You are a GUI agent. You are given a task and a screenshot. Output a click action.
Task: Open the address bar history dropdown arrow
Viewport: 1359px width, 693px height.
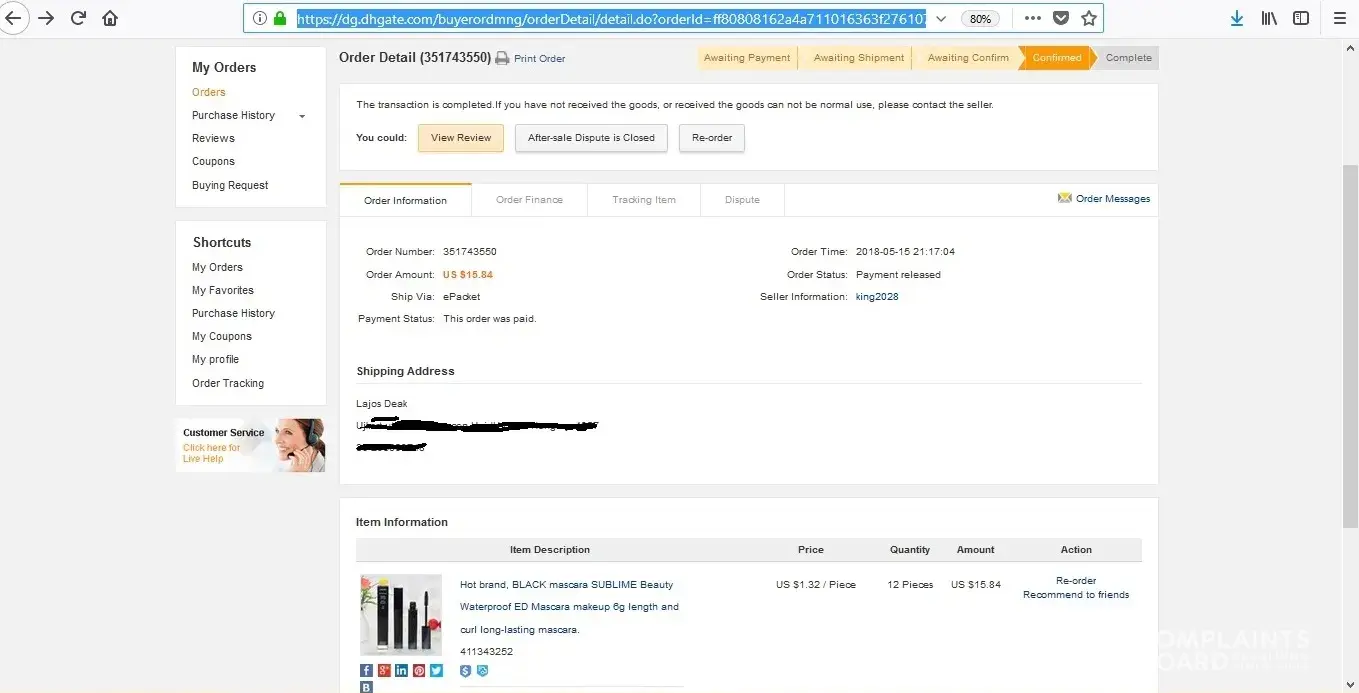coord(941,18)
